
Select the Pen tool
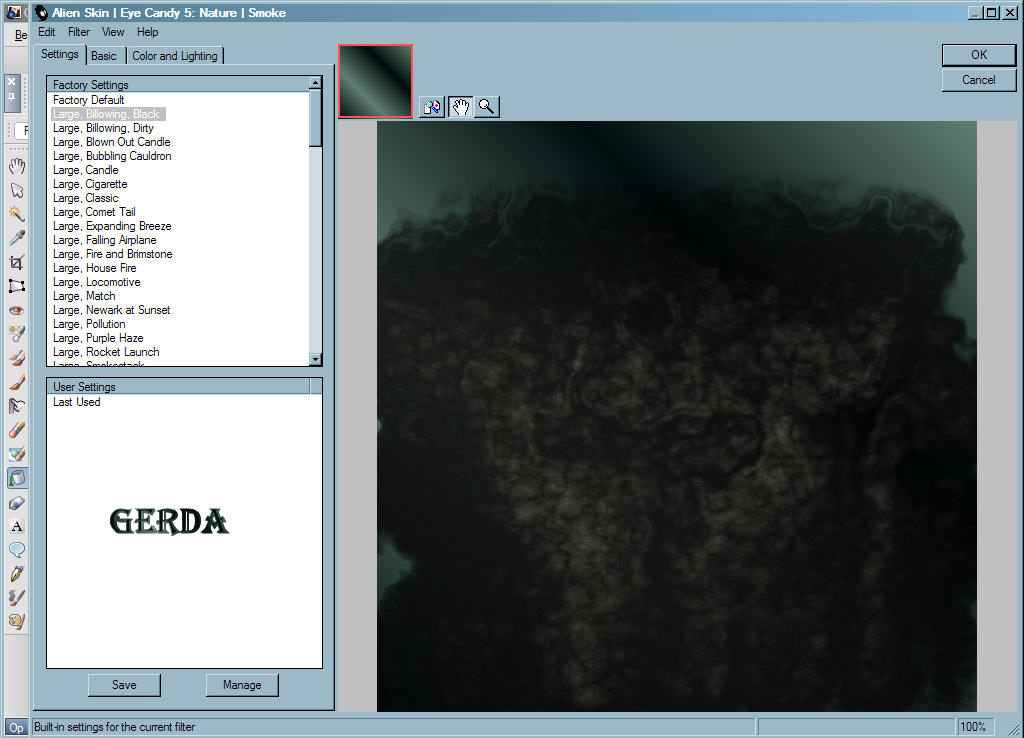17,574
